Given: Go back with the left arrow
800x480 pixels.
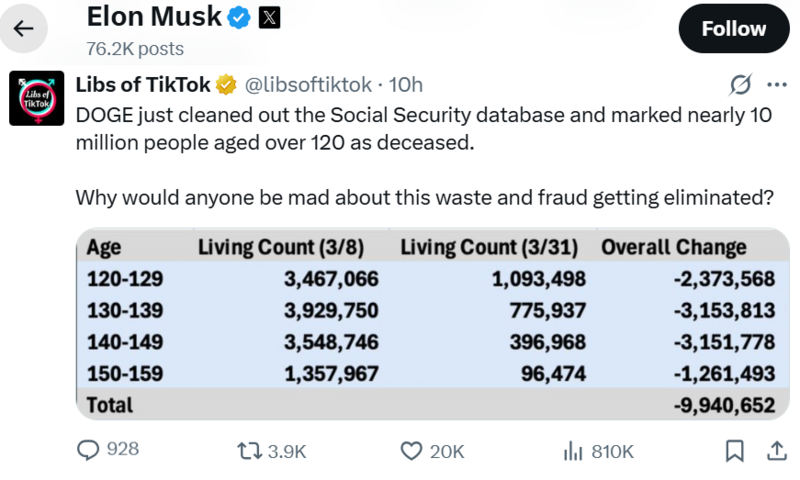Looking at the screenshot, I should 23,28.
